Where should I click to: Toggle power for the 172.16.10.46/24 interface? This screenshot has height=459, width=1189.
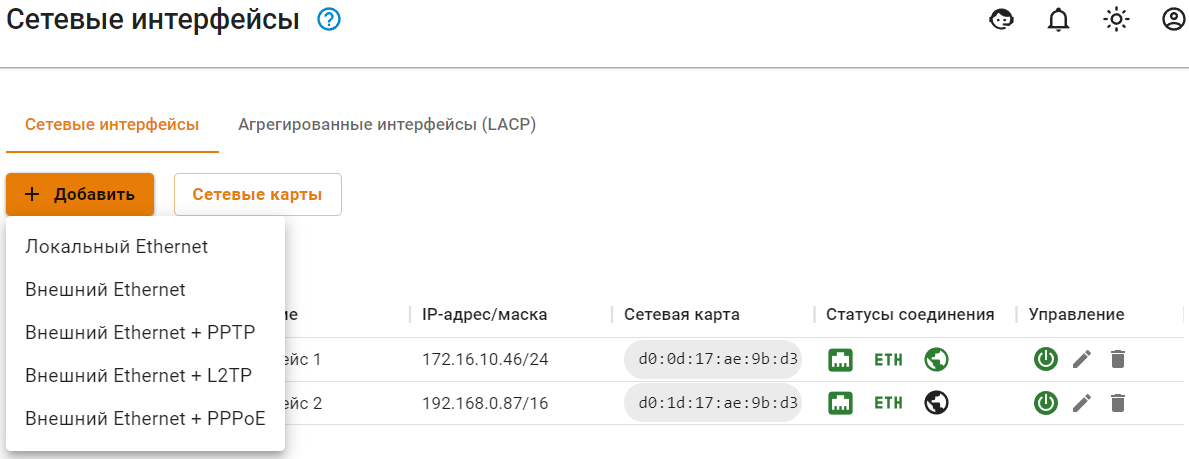pyautogui.click(x=1046, y=359)
